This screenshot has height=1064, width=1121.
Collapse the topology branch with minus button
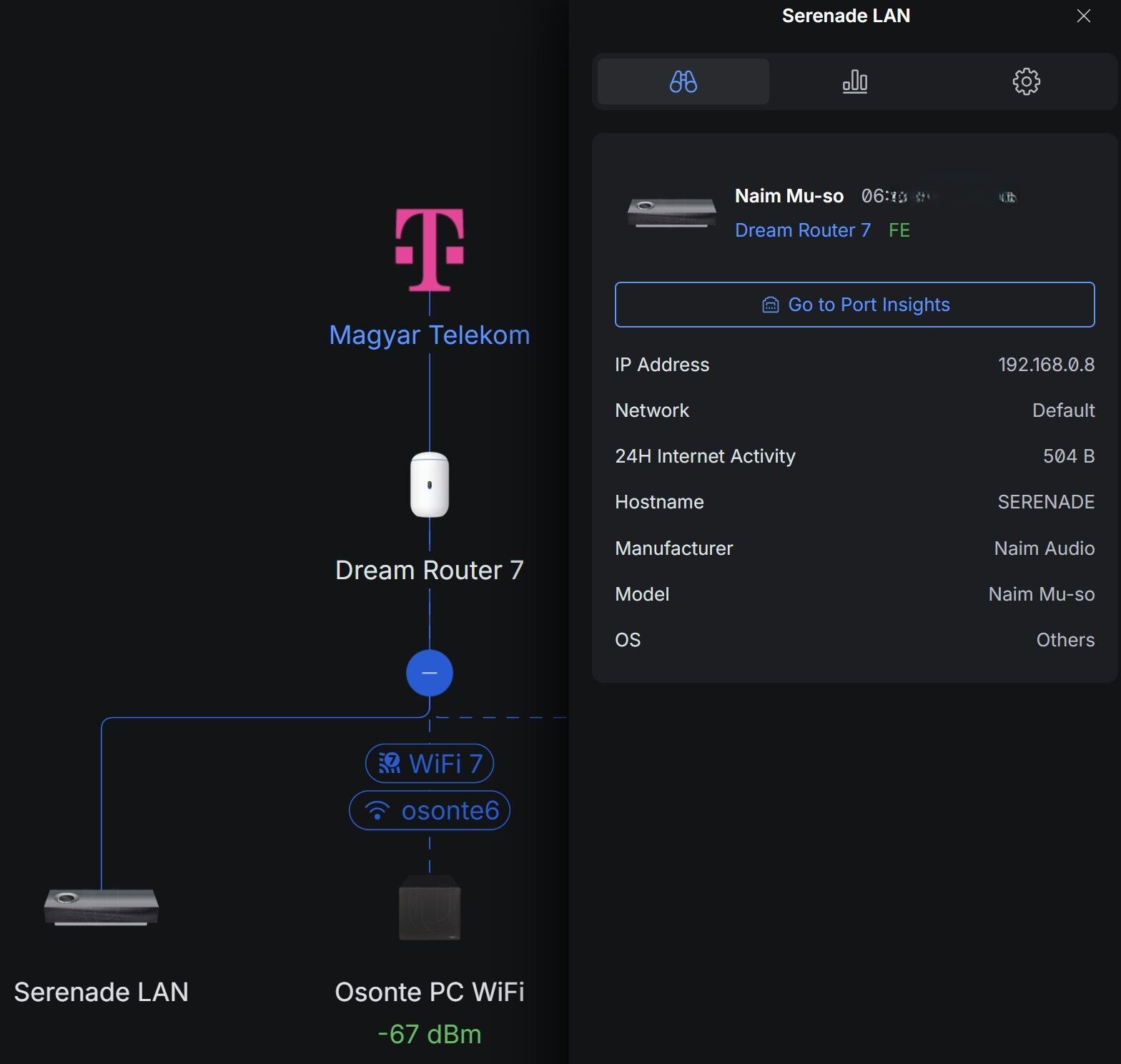click(x=429, y=673)
